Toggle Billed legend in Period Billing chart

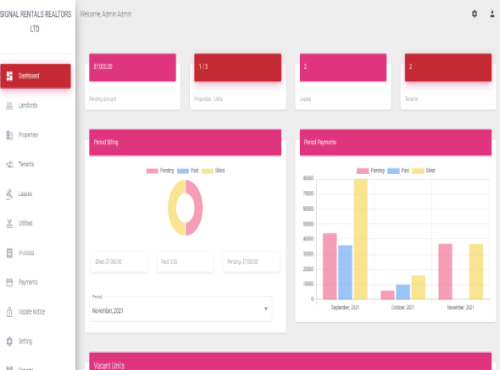(213, 171)
